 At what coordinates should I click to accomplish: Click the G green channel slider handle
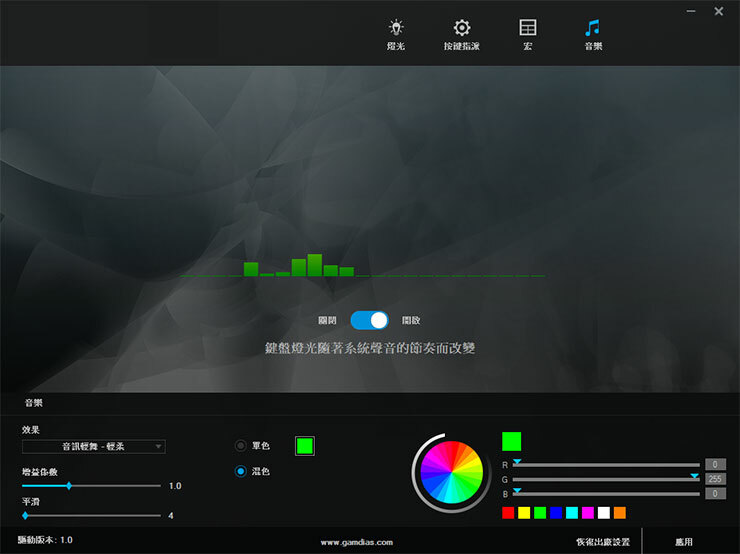click(x=695, y=476)
